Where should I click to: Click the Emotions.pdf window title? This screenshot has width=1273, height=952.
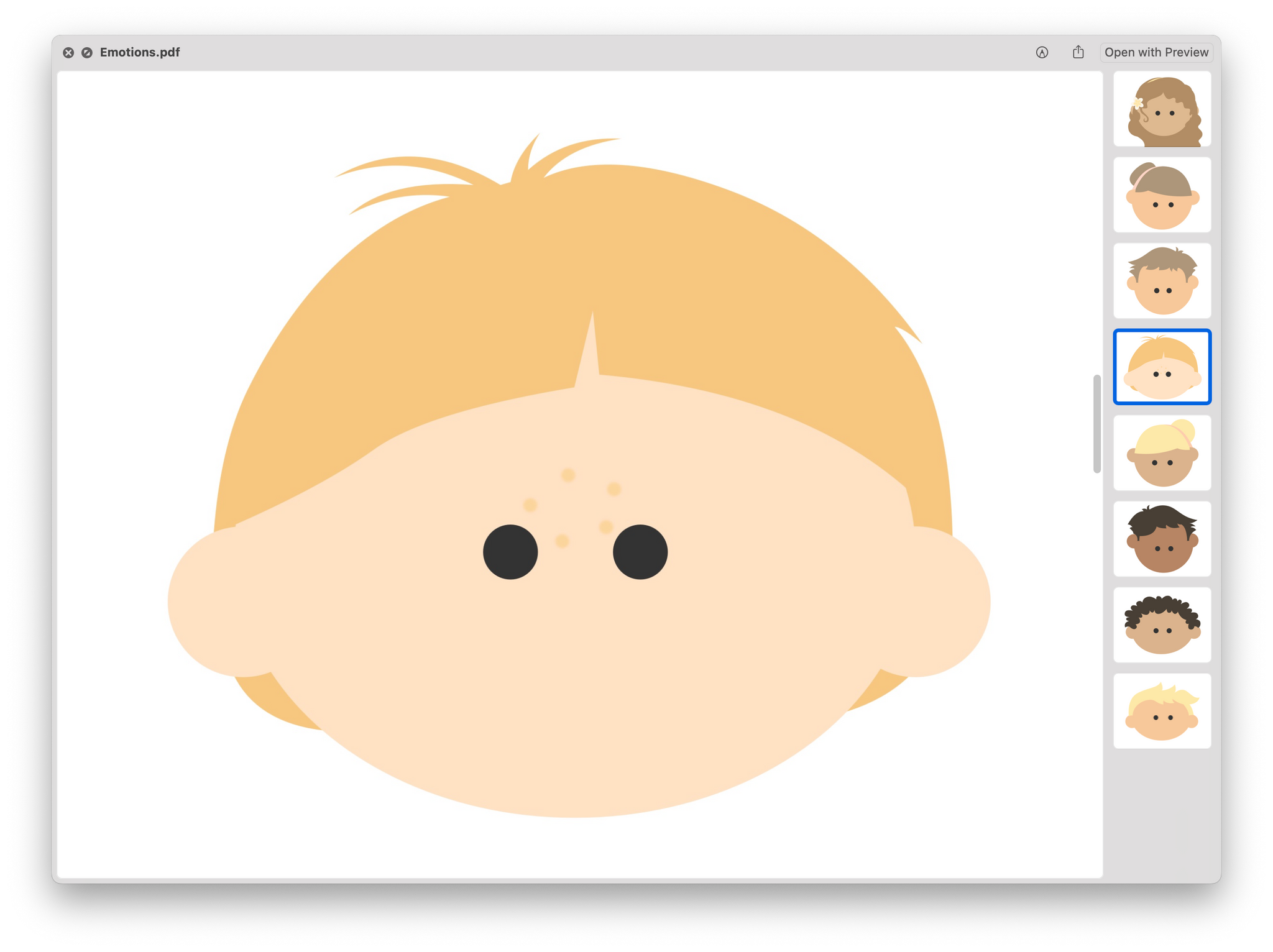pos(140,53)
